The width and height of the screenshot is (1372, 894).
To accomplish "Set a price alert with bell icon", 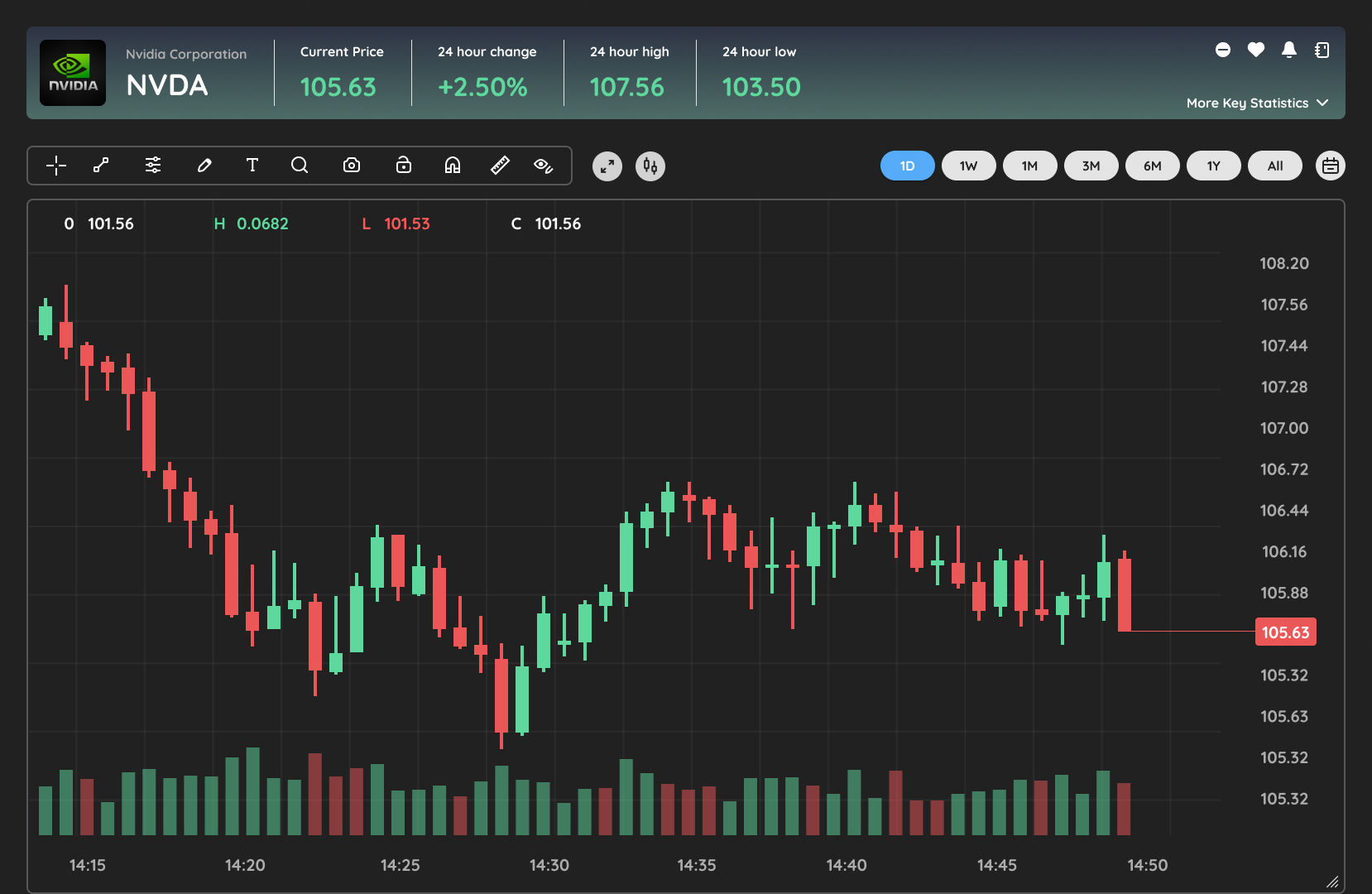I will [x=1289, y=50].
